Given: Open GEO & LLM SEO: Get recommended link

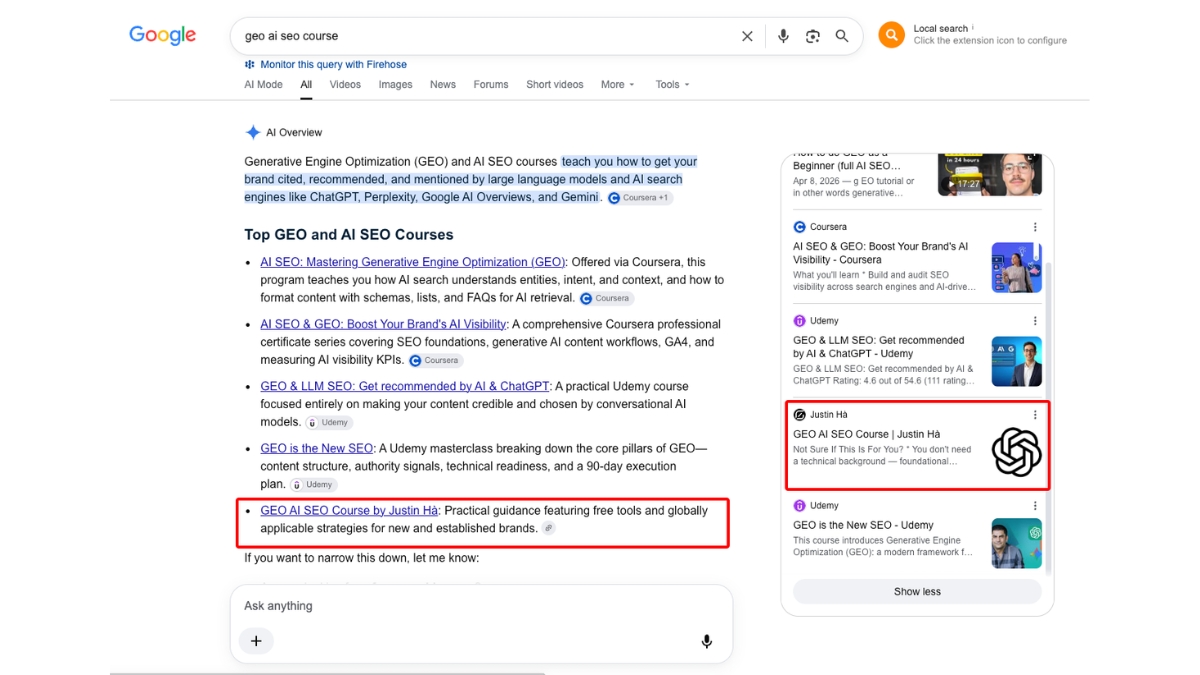Looking at the screenshot, I should click(404, 386).
